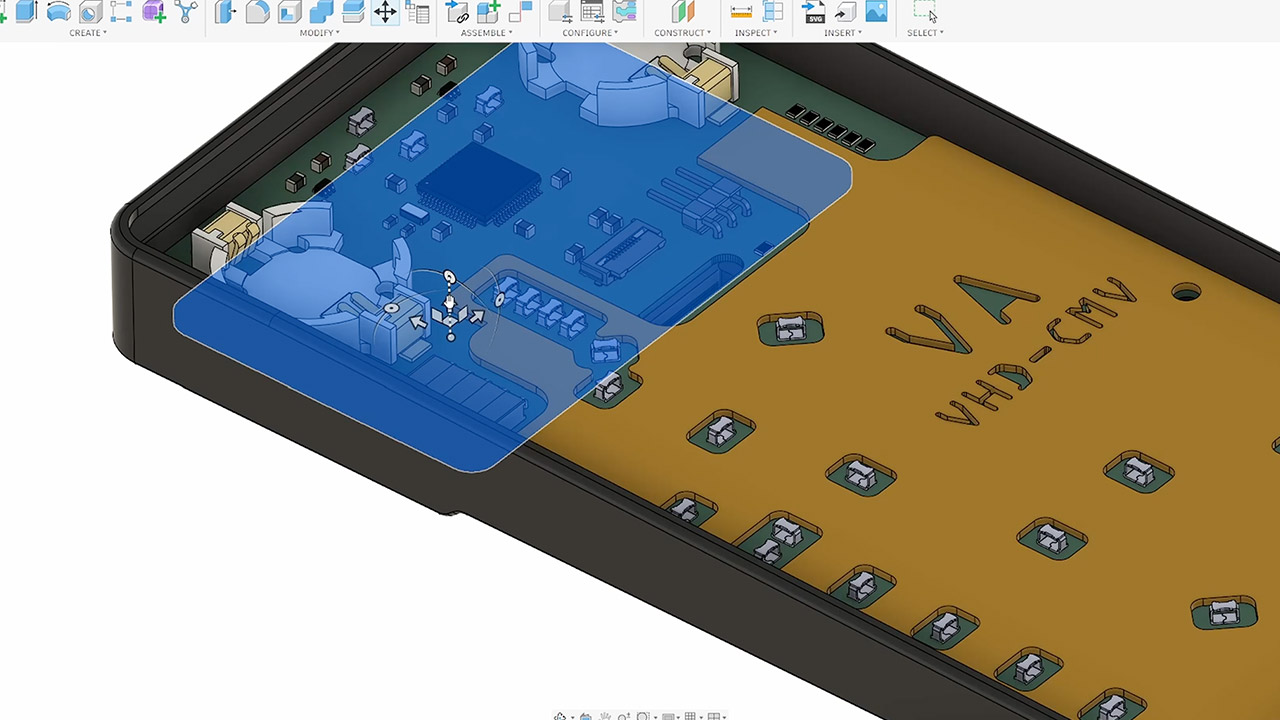
Task: Open the Rectangular Pattern tool
Action: point(122,12)
